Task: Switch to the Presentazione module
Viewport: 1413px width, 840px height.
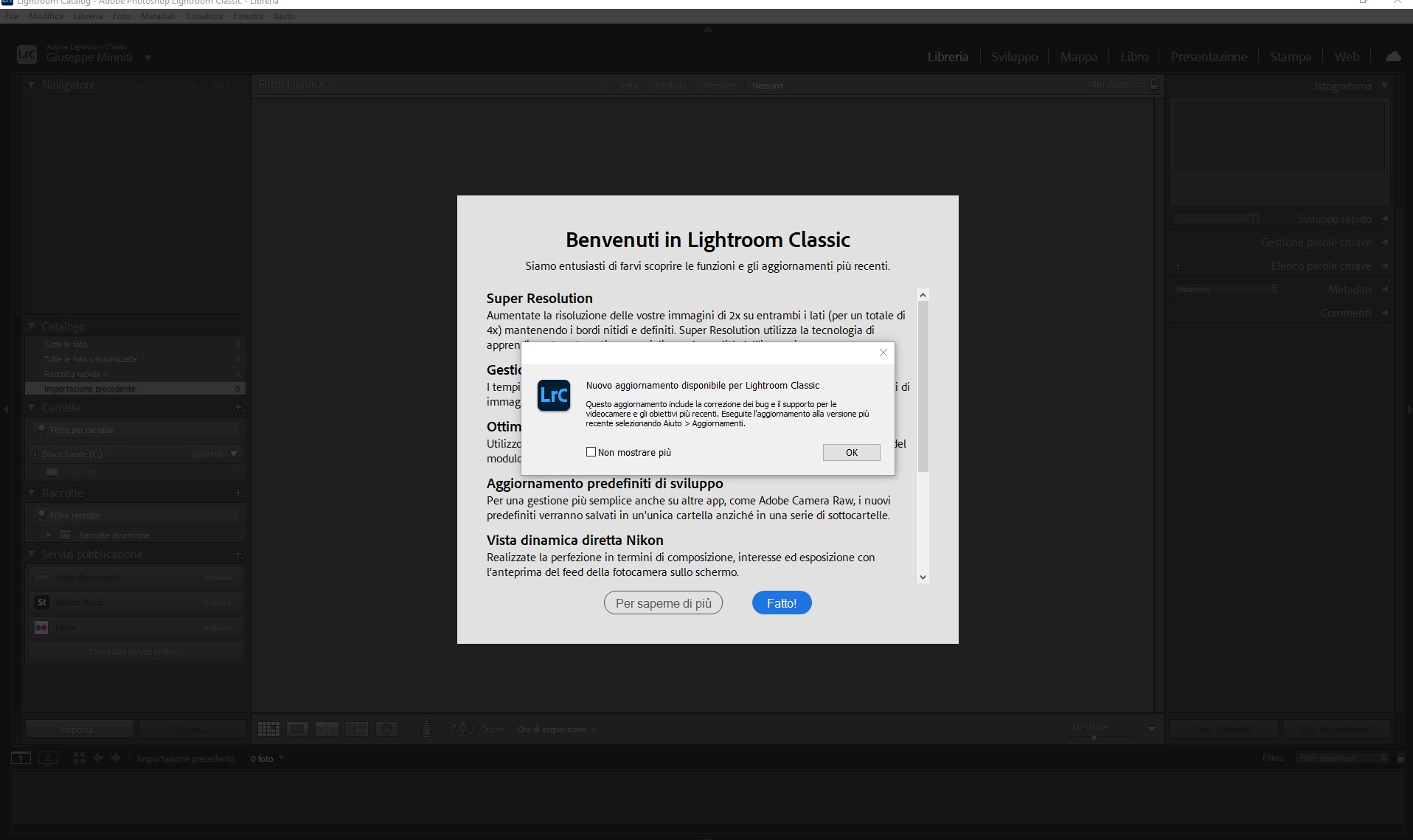Action: point(1209,57)
